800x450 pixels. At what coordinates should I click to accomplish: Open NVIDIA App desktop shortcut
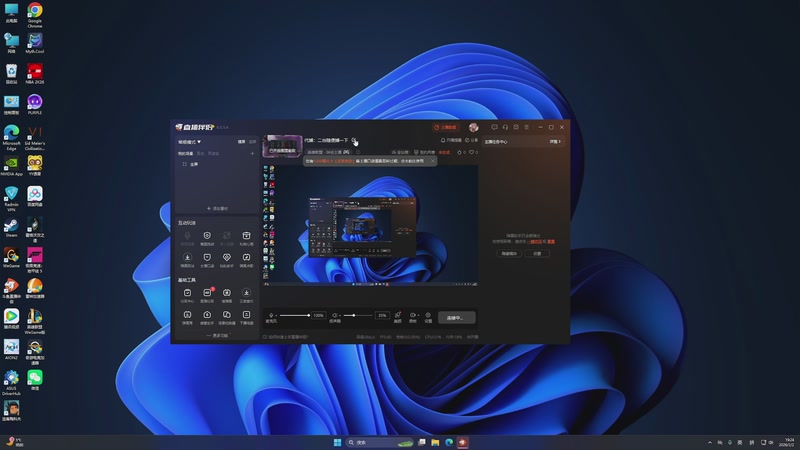tap(11, 166)
